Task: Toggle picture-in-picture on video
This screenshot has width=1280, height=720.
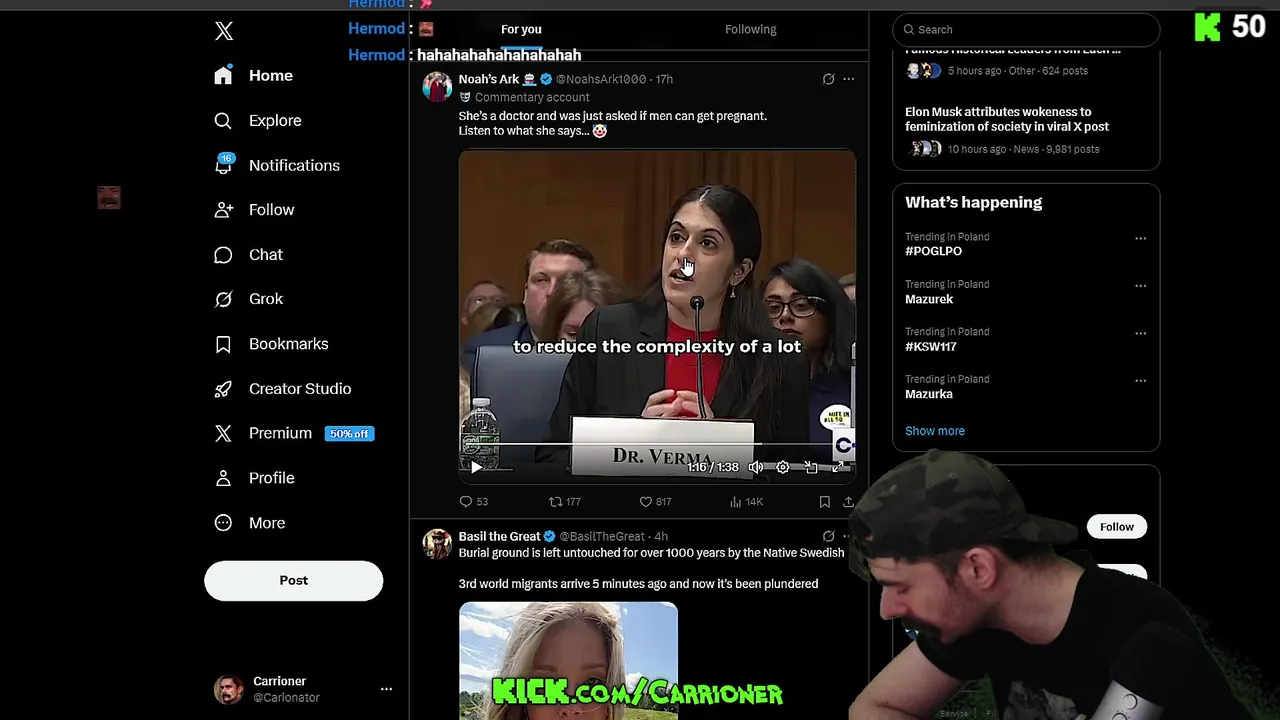Action: pos(811,467)
